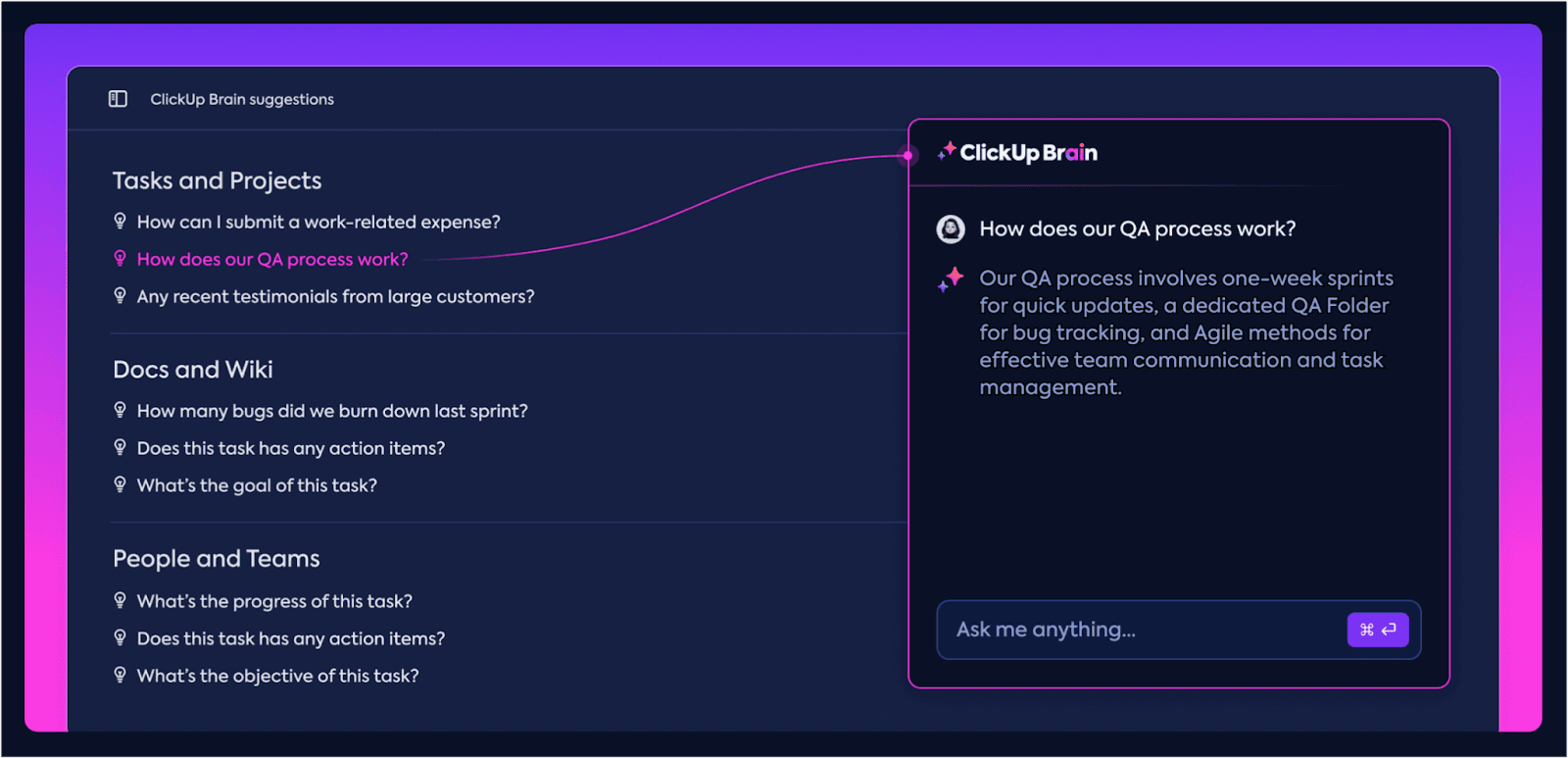Screen dimensions: 1568x758
Task: Toggle the sidebar panel icon
Action: click(x=118, y=99)
